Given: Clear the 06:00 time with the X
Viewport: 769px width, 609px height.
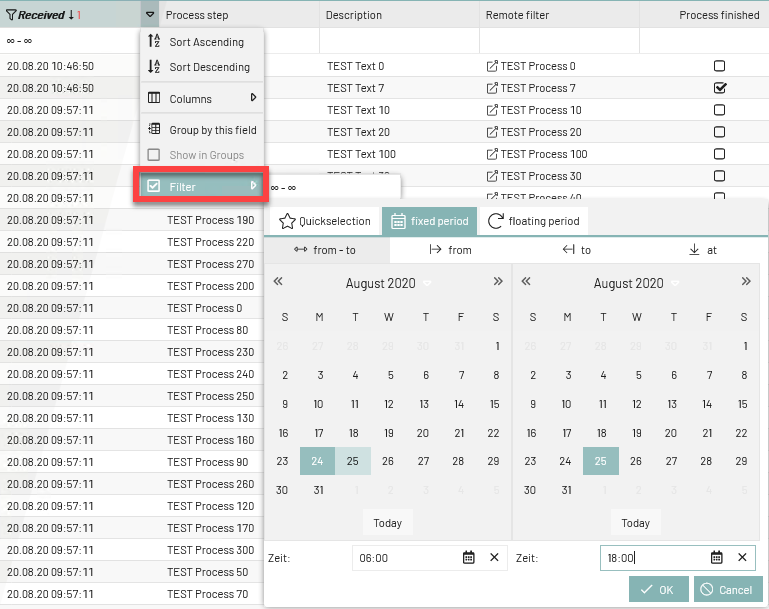Looking at the screenshot, I should [x=494, y=557].
